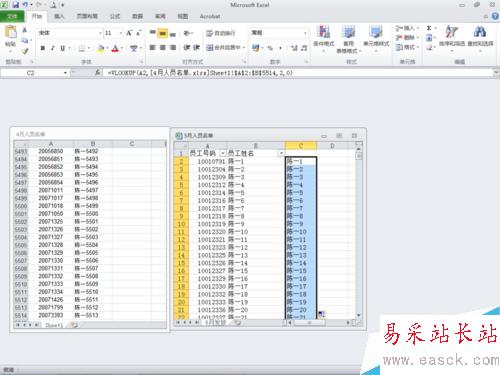Click the Format Painter brush icon

tap(25, 51)
